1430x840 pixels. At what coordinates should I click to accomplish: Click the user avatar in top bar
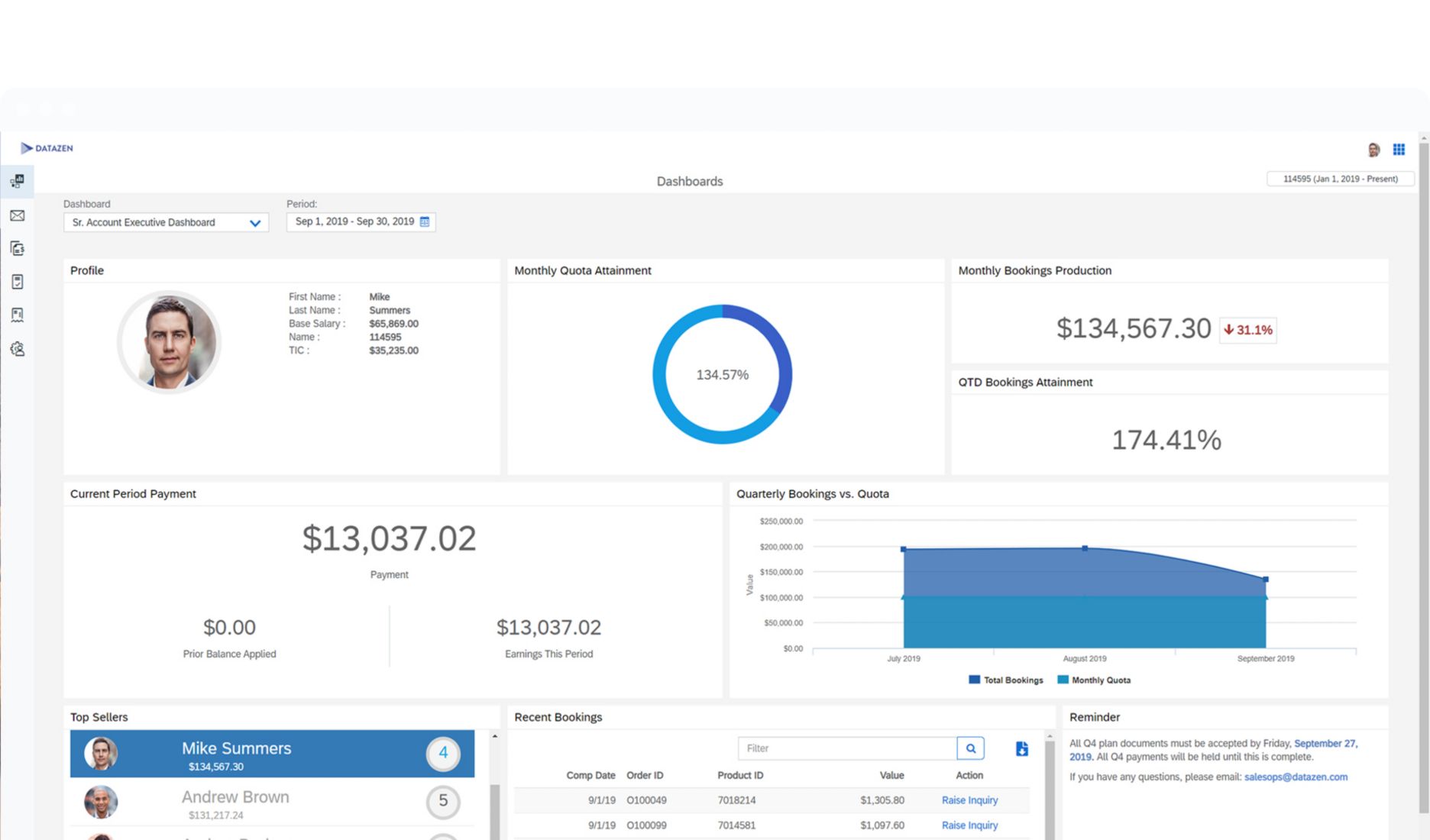[1373, 150]
